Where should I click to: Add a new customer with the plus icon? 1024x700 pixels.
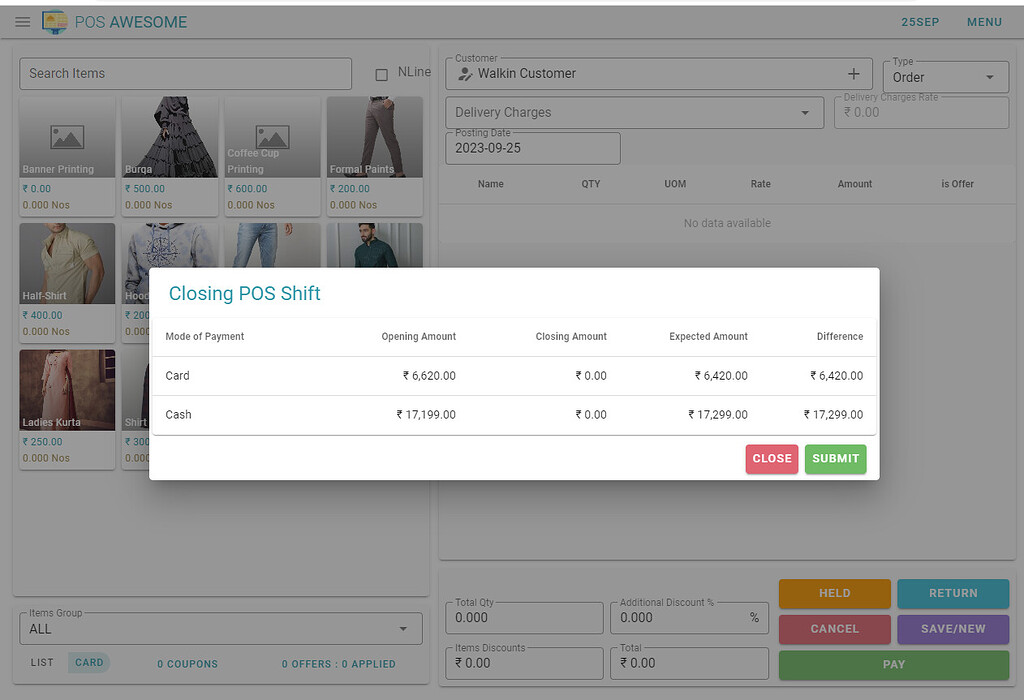[x=854, y=73]
